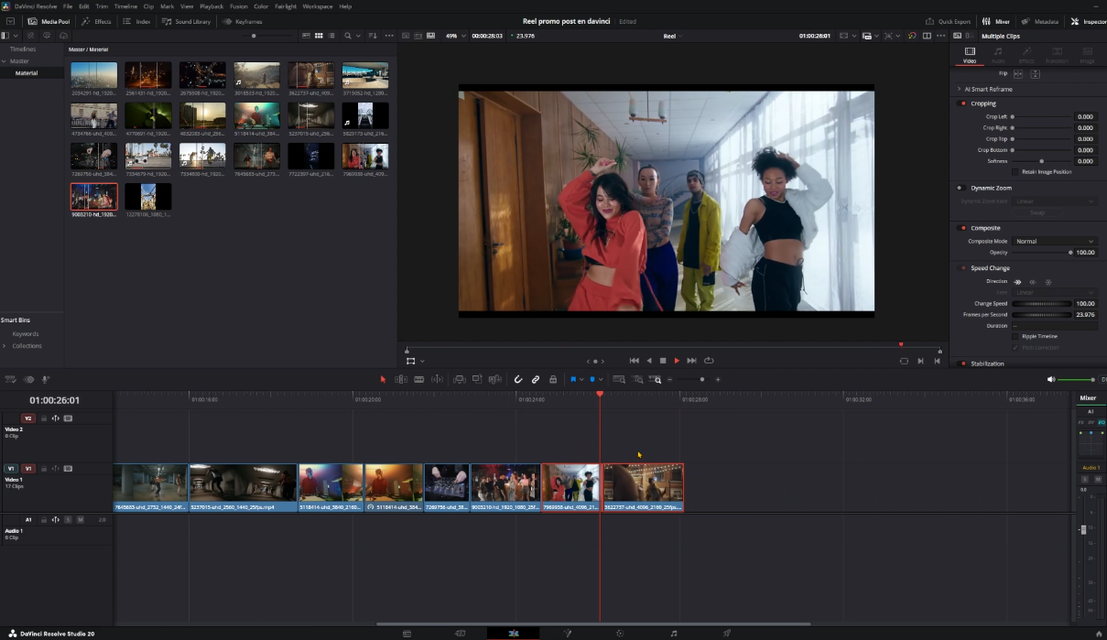Image resolution: width=1107 pixels, height=640 pixels.
Task: Click the Quick Export button
Action: click(x=948, y=21)
